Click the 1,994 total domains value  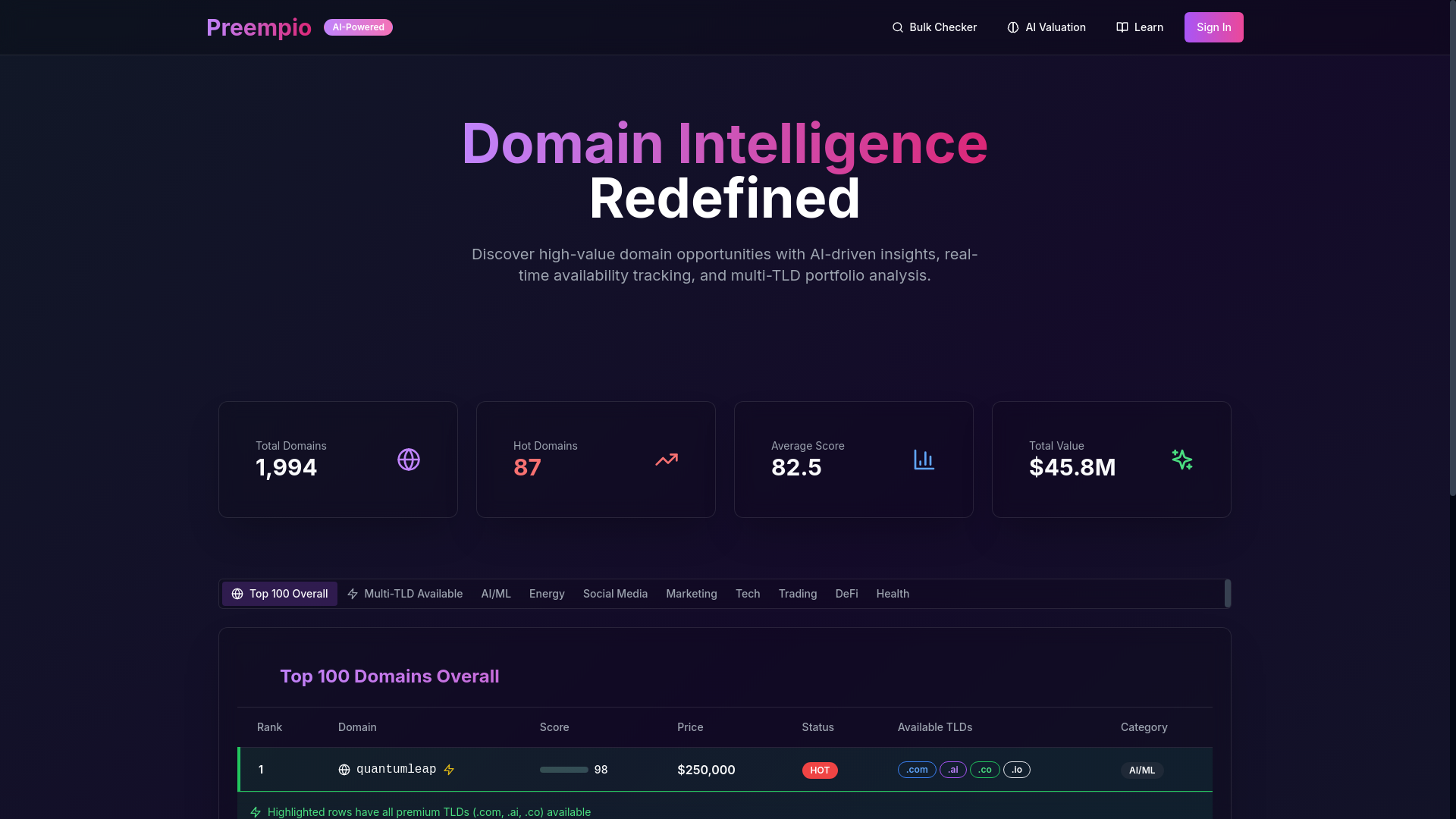[286, 468]
